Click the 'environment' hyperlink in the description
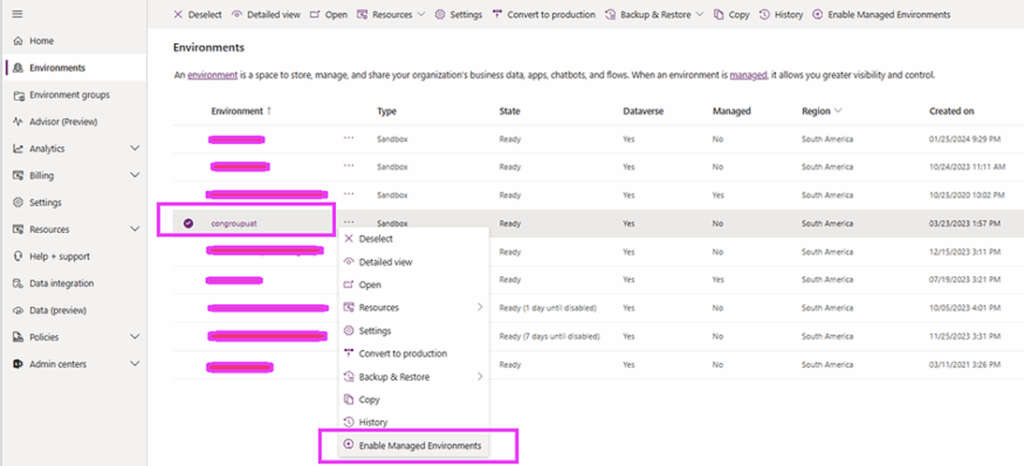 (x=211, y=75)
